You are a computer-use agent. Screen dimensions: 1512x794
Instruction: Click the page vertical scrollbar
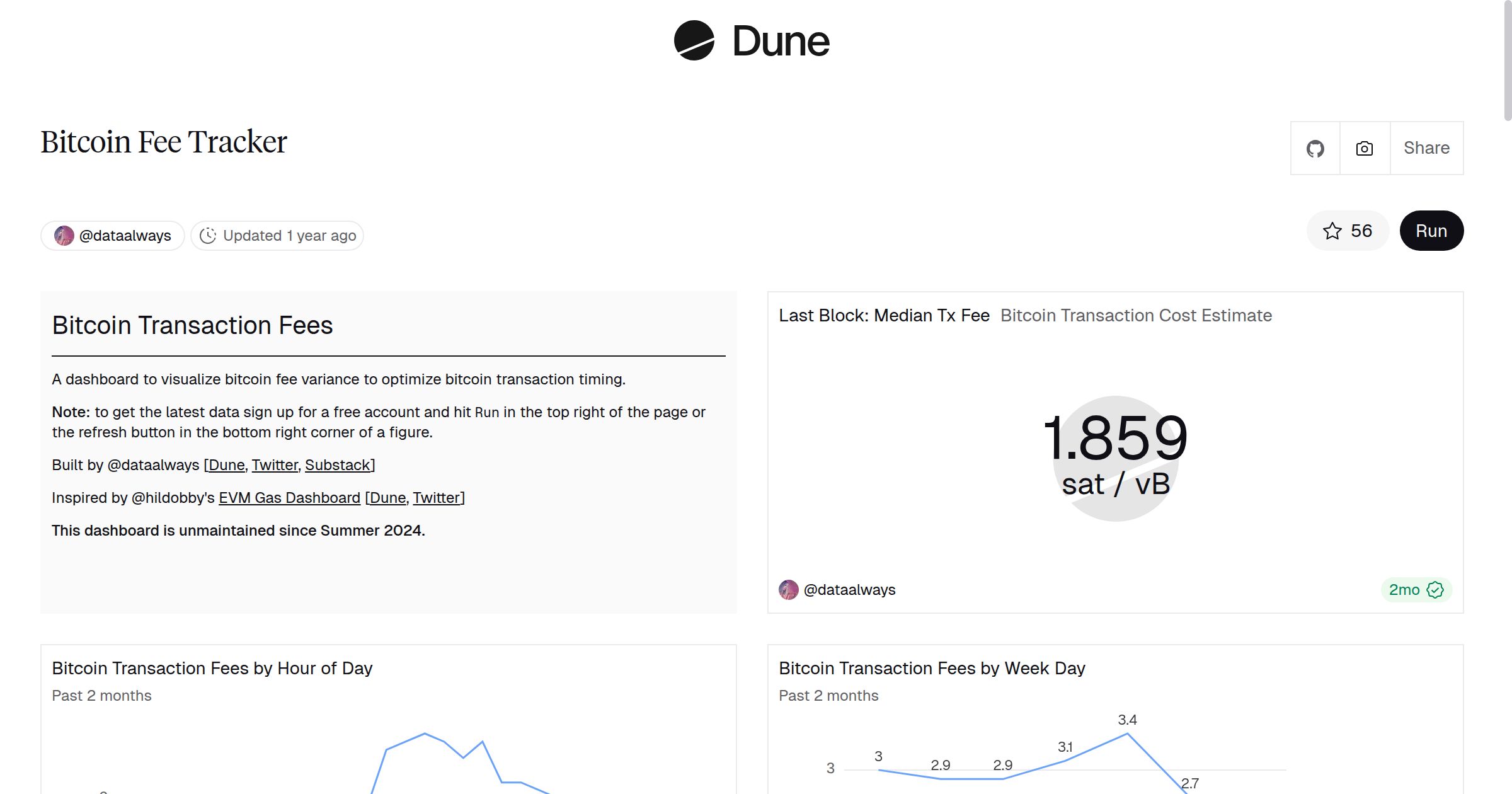tap(1507, 60)
